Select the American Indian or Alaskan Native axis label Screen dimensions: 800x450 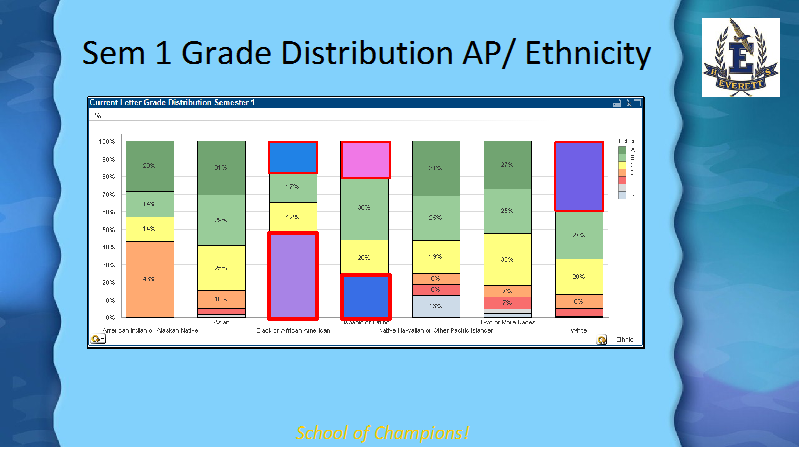tap(150, 331)
